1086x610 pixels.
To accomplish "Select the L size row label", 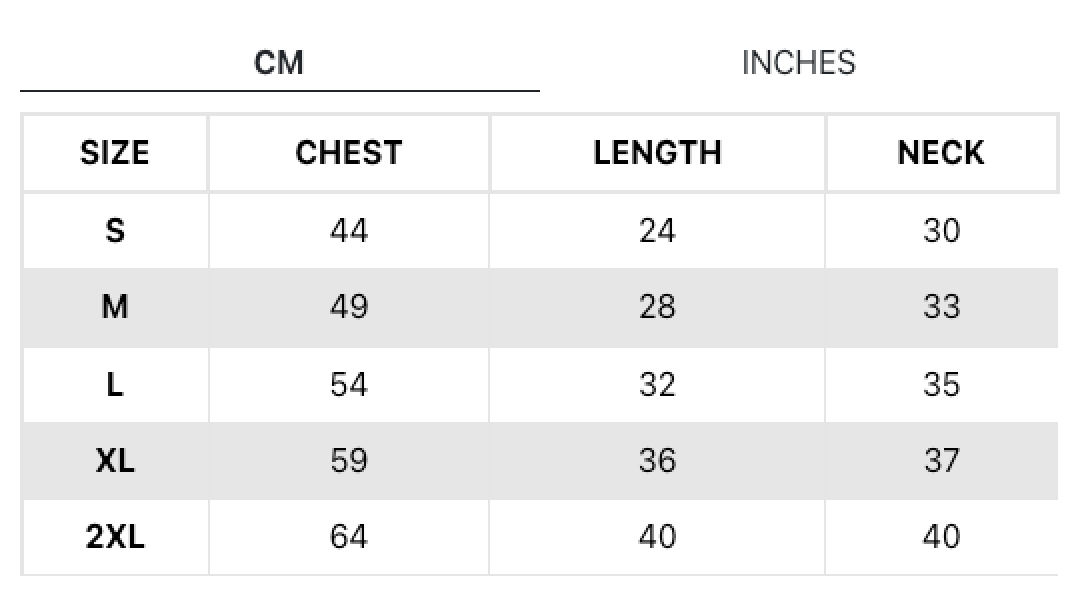I will point(115,384).
